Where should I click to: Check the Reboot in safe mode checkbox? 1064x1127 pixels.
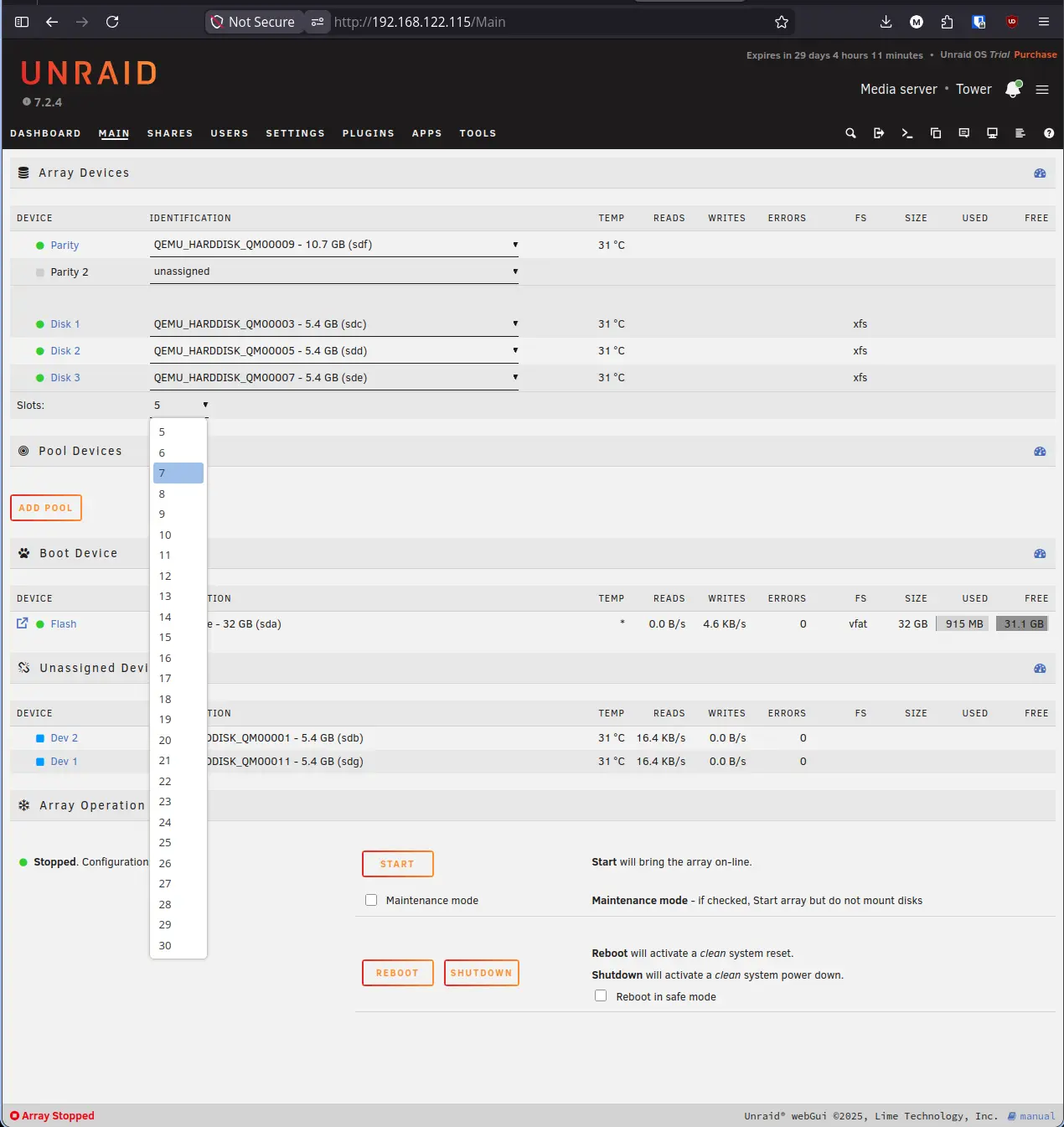(601, 995)
